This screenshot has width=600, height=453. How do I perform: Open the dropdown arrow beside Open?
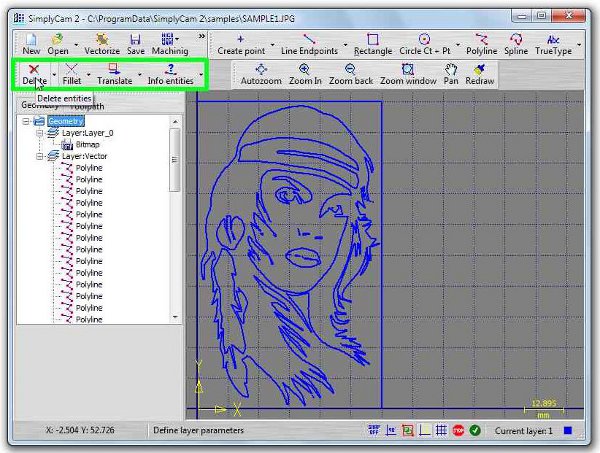tap(76, 45)
